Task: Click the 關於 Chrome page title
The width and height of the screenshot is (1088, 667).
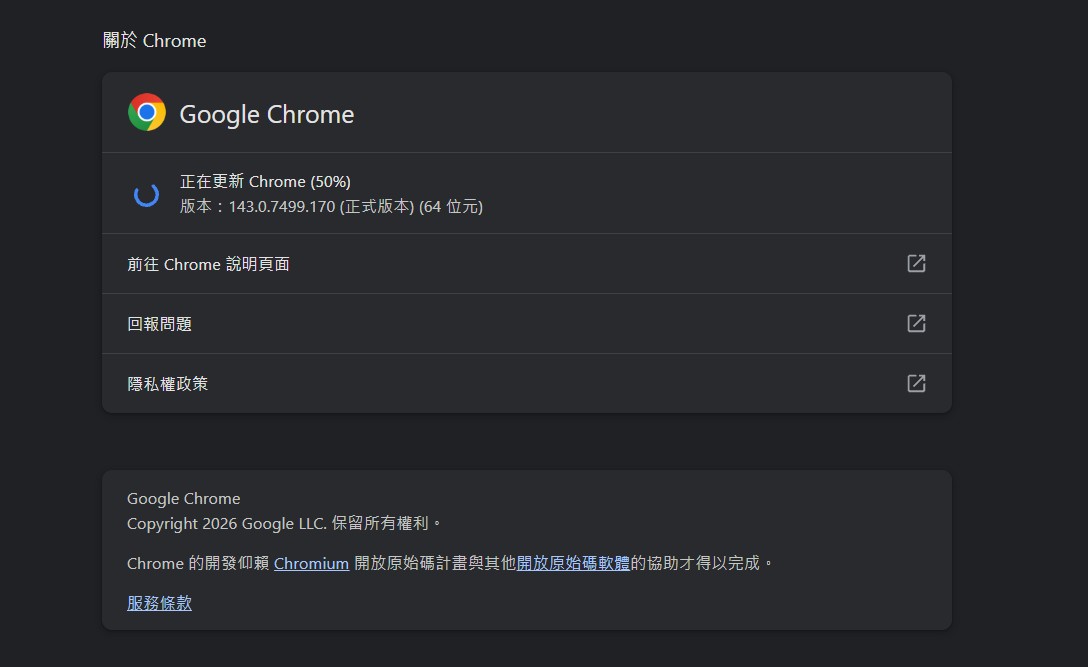Action: (154, 41)
